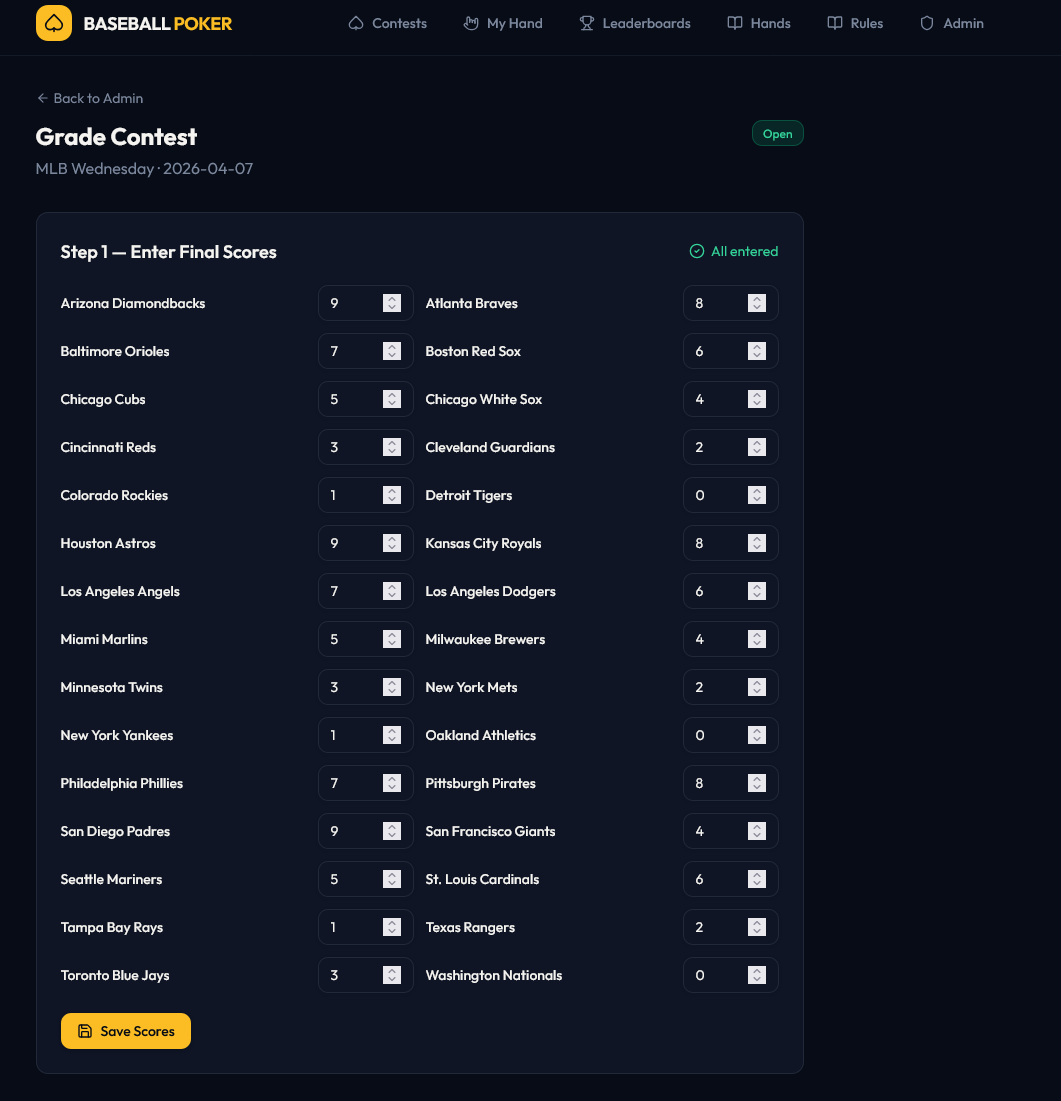The height and width of the screenshot is (1101, 1061).
Task: Follow the Back to Admin link
Action: click(x=97, y=98)
